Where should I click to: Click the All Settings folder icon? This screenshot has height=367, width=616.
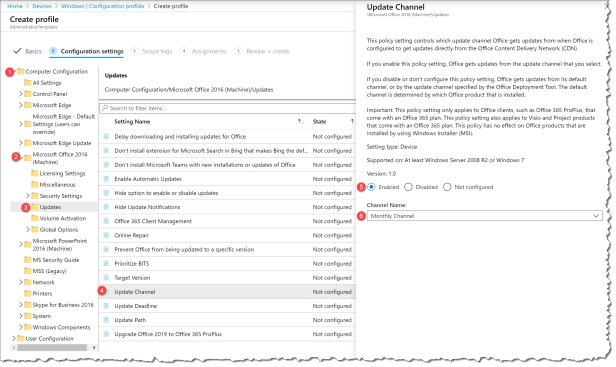pyautogui.click(x=28, y=83)
